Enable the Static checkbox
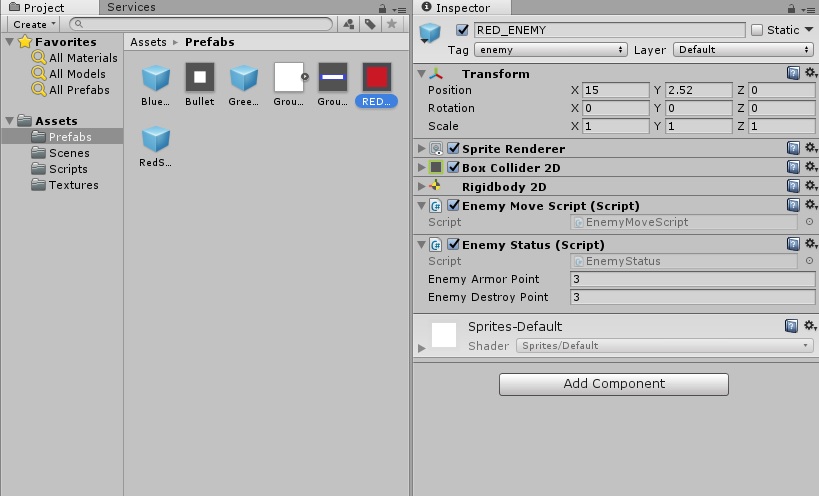819x496 pixels. point(757,30)
